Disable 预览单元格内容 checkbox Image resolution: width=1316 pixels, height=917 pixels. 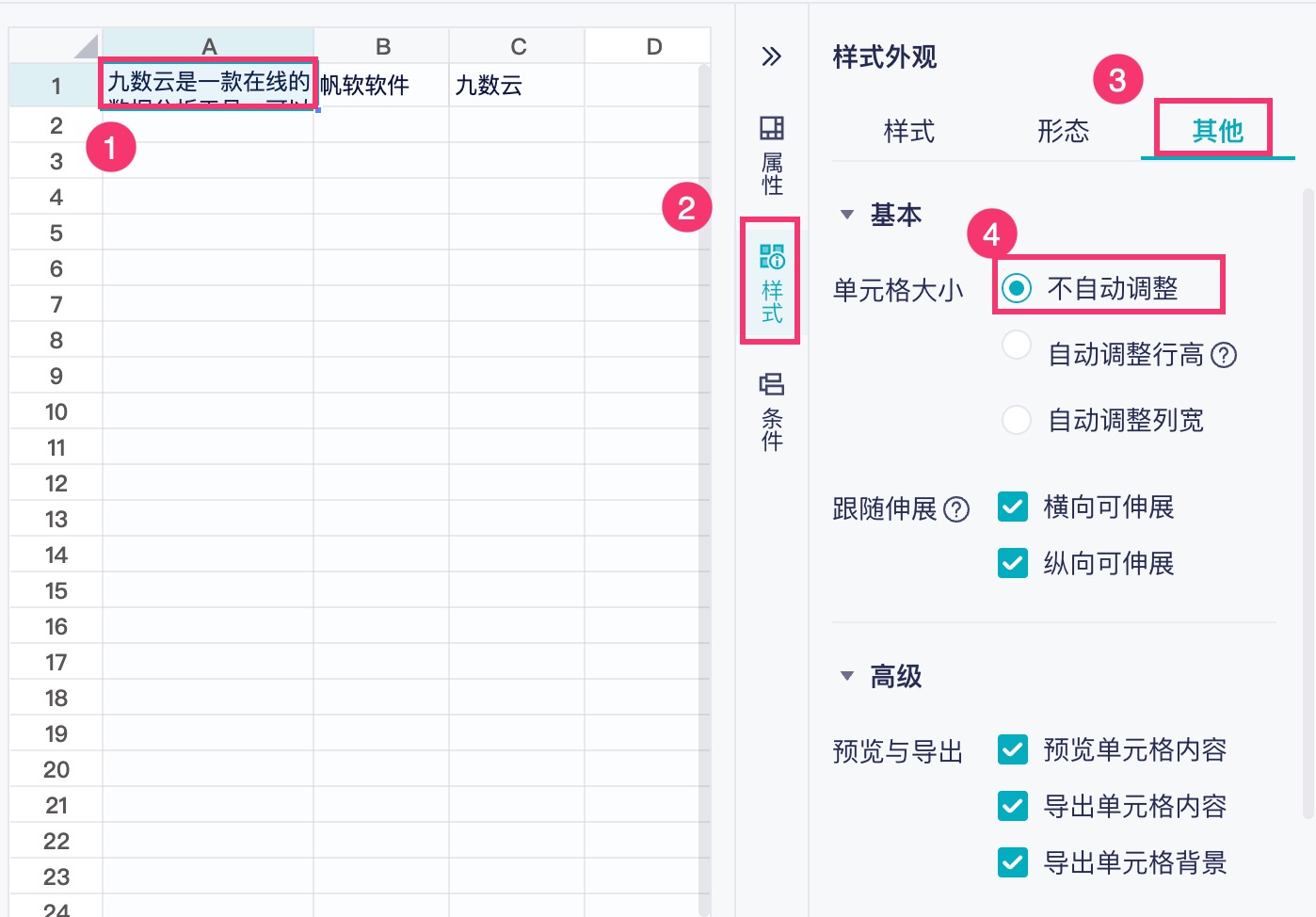pyautogui.click(x=1013, y=750)
